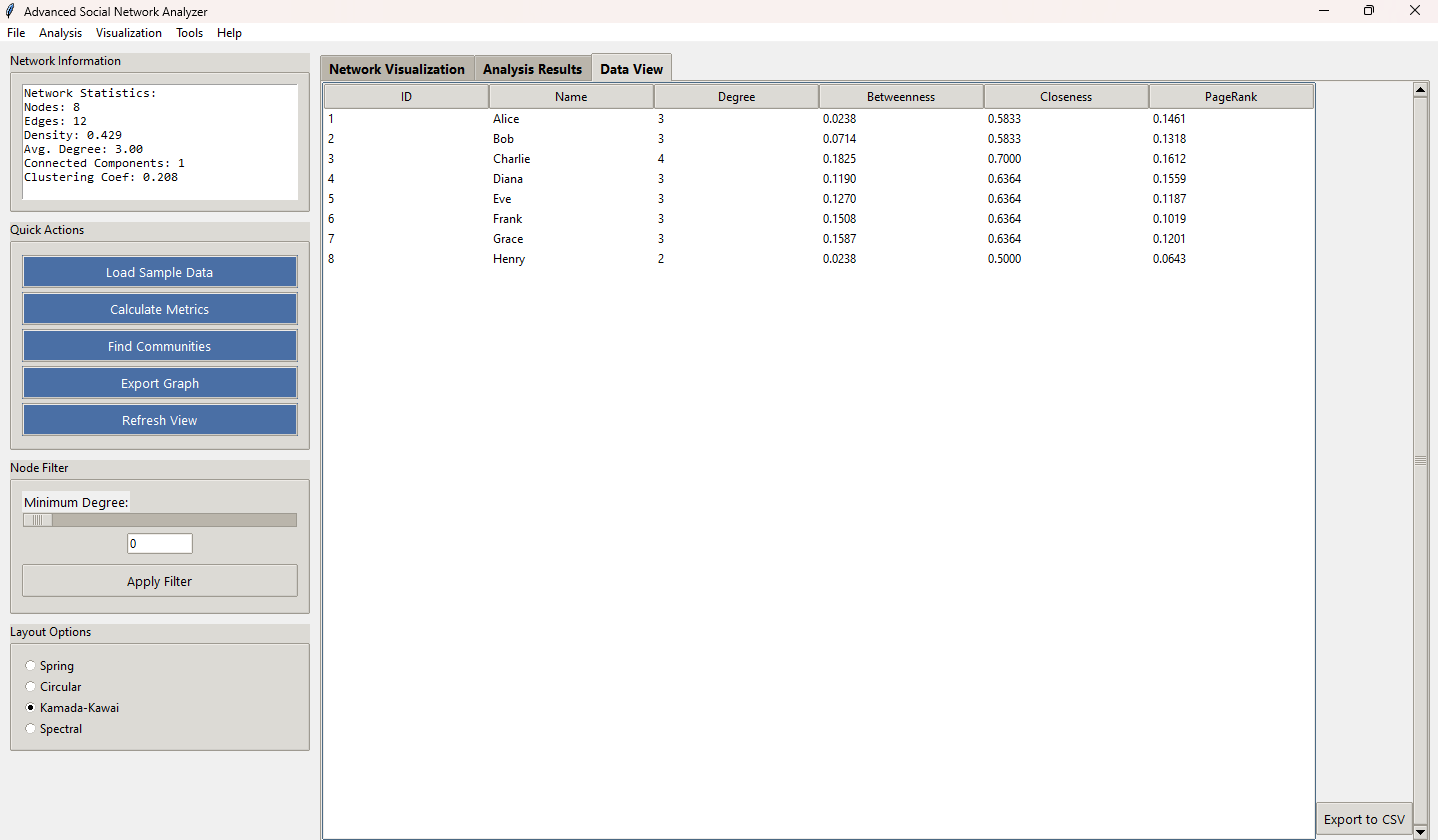The image size is (1438, 840).
Task: Switch to the Network Visualization tab
Action: click(x=397, y=69)
